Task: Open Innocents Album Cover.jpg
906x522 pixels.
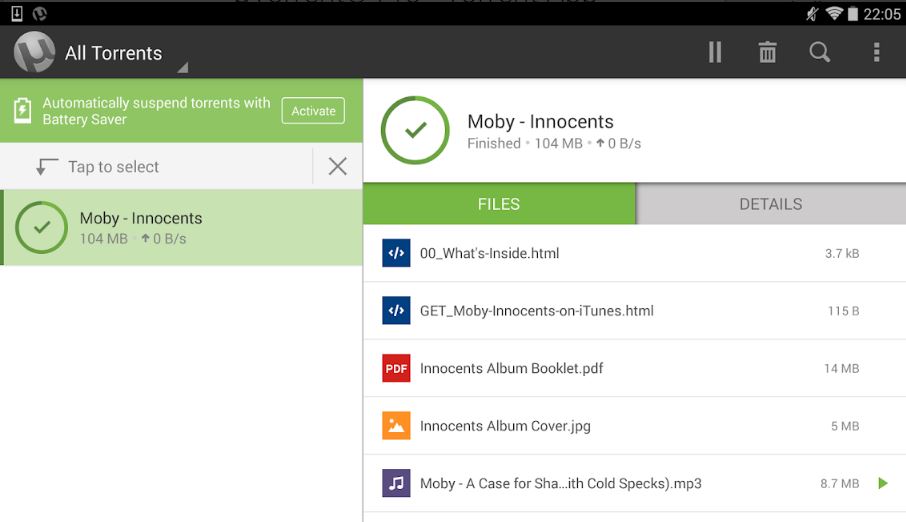Action: pos(634,425)
